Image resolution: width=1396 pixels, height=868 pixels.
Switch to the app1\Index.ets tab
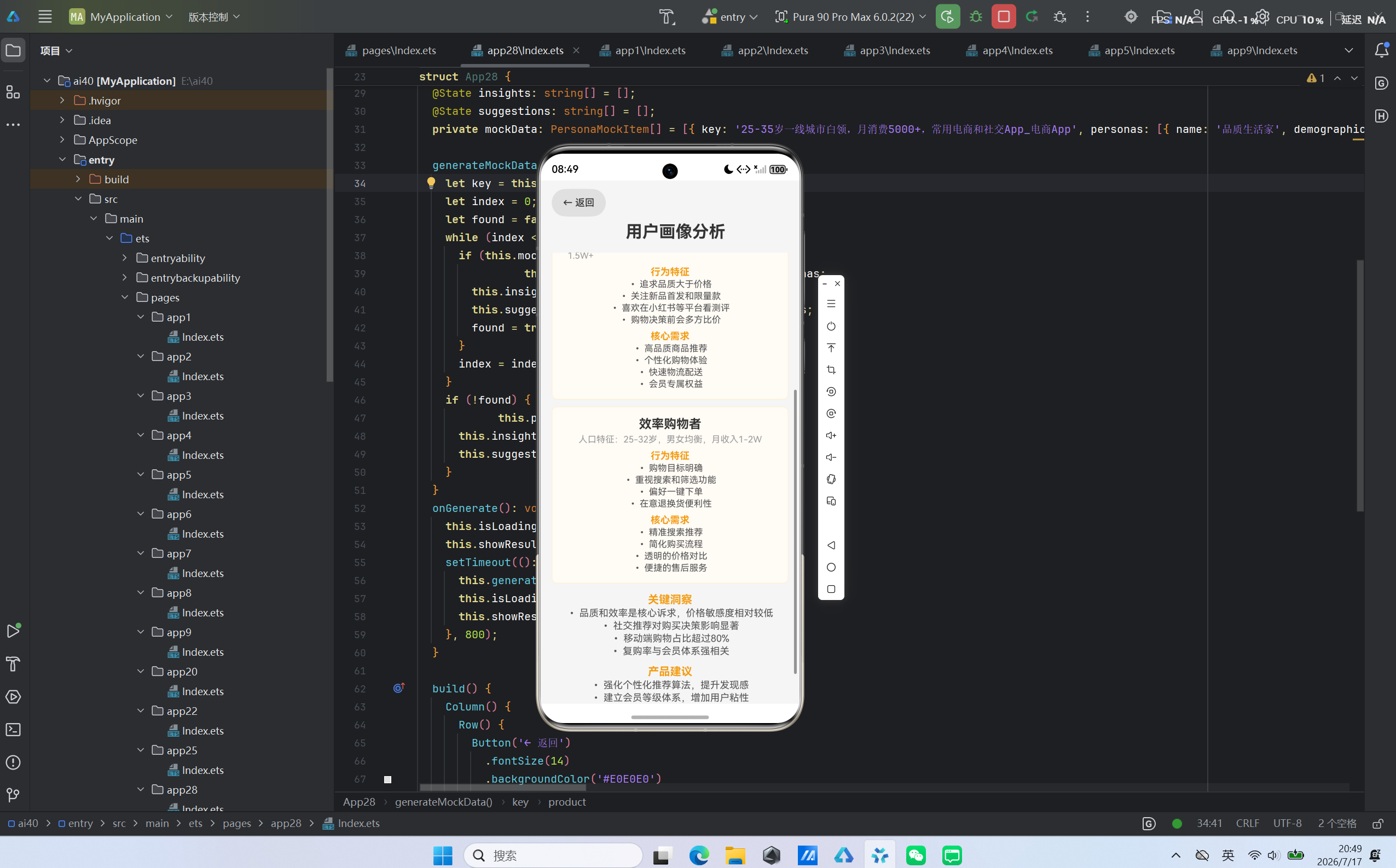(642, 50)
